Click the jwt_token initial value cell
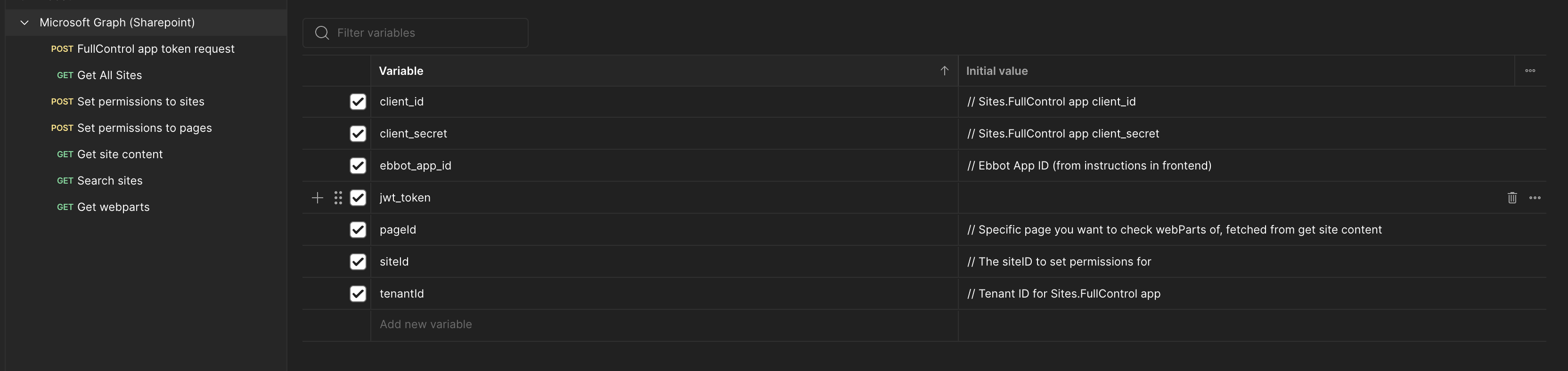The width and height of the screenshot is (1568, 371). coord(1217,198)
